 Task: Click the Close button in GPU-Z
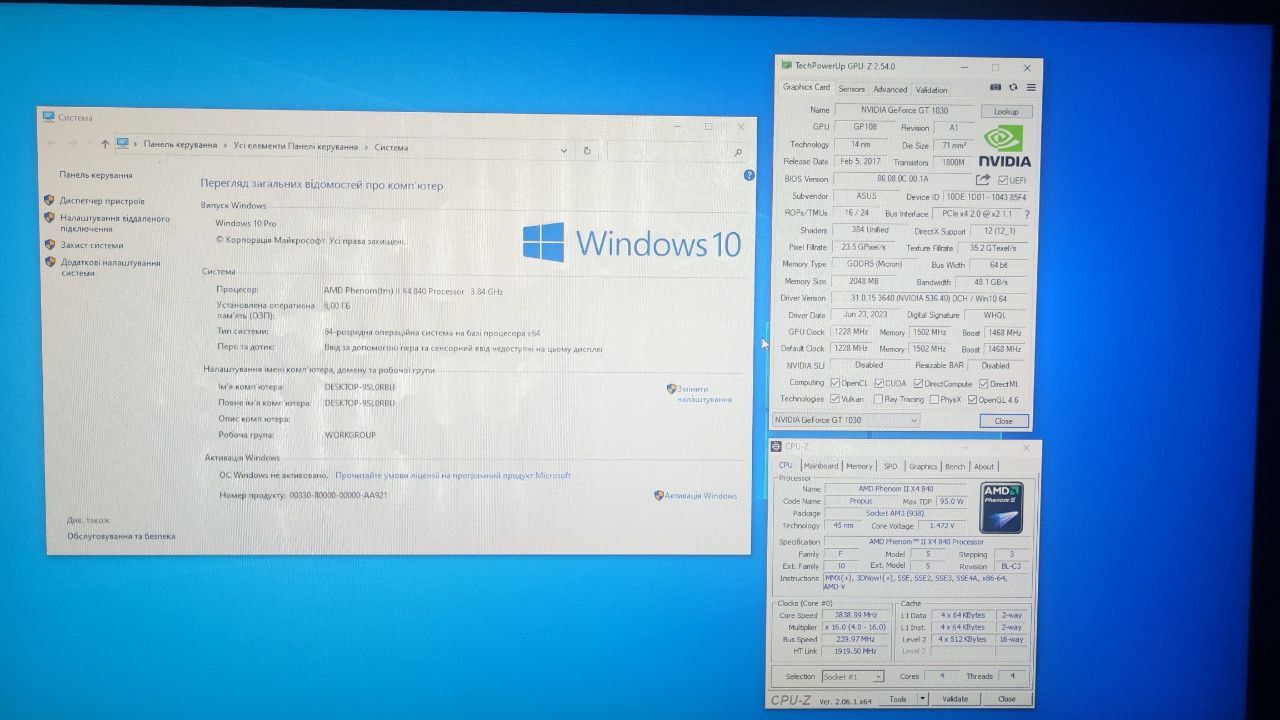click(1003, 421)
